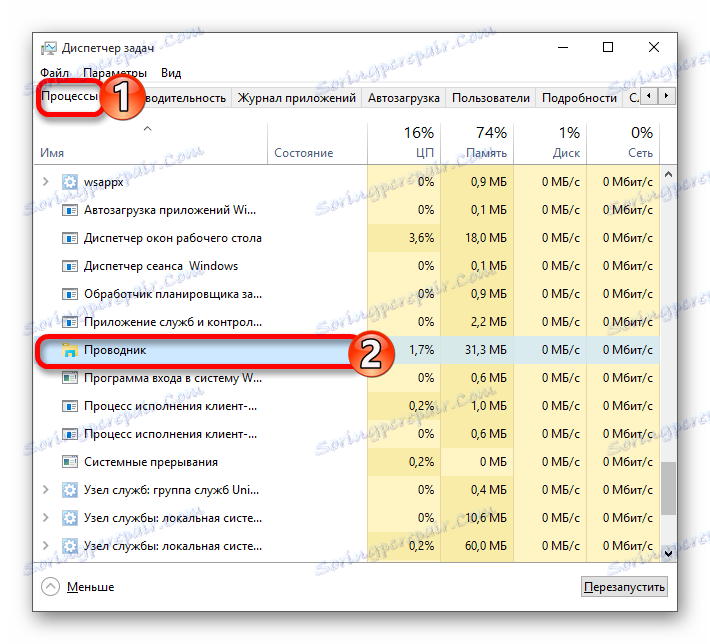Click the Меньше details link

click(91, 587)
